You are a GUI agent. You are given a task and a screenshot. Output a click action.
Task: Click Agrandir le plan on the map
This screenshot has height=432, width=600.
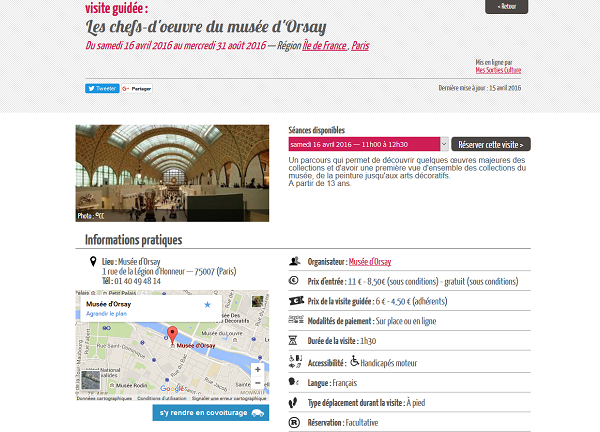coord(106,313)
